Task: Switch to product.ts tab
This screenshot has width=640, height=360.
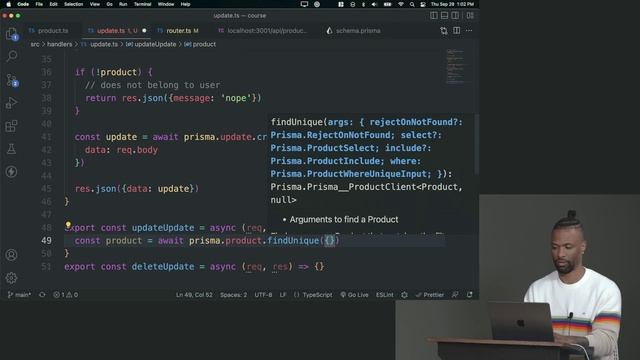Action: [x=49, y=31]
